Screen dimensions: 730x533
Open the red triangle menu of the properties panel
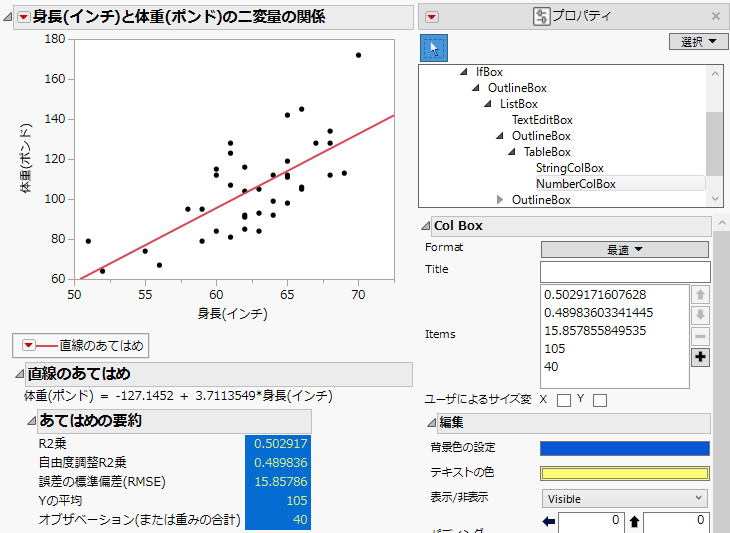[432, 17]
